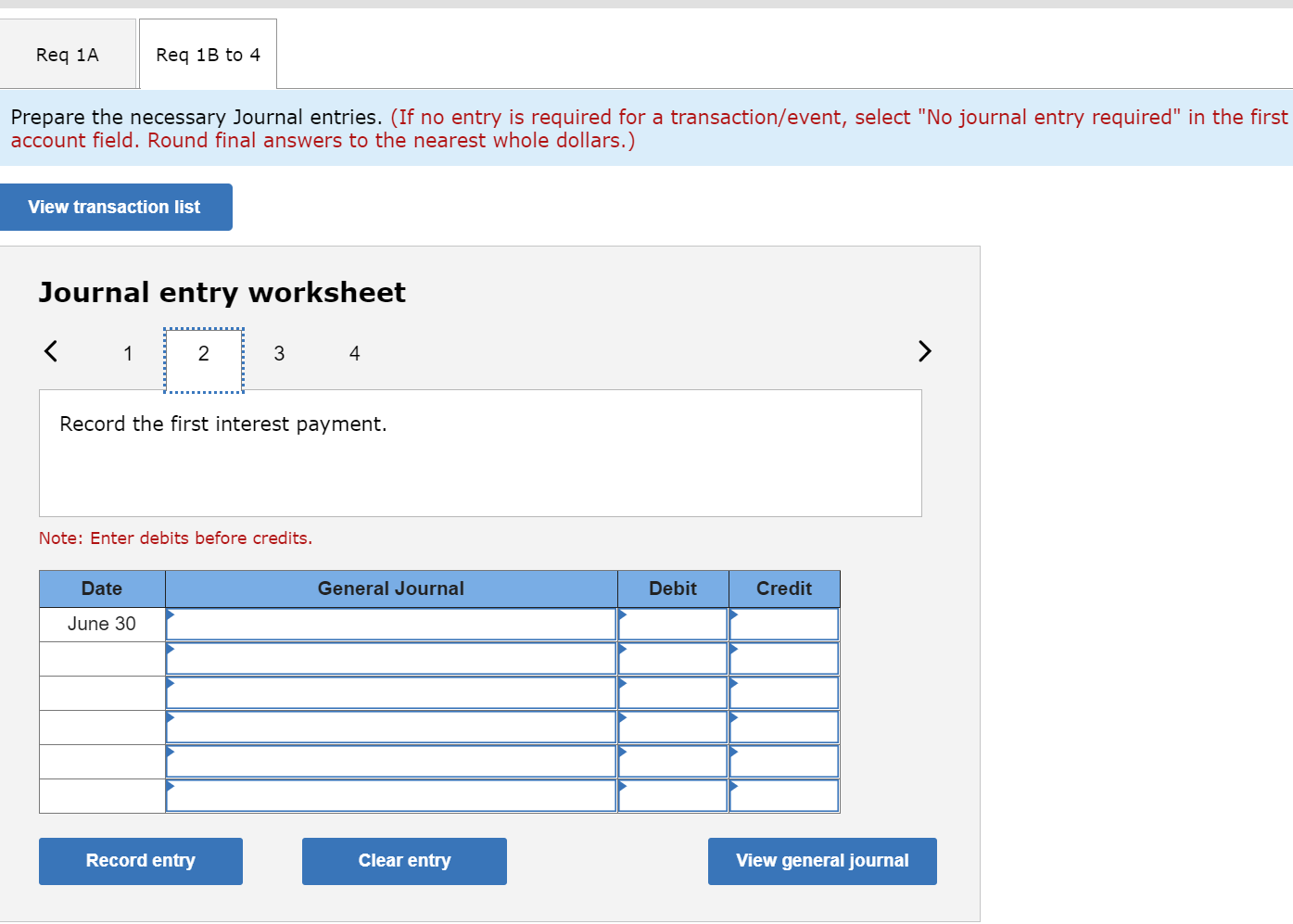Jump to journal entry worksheet page 3

(279, 353)
